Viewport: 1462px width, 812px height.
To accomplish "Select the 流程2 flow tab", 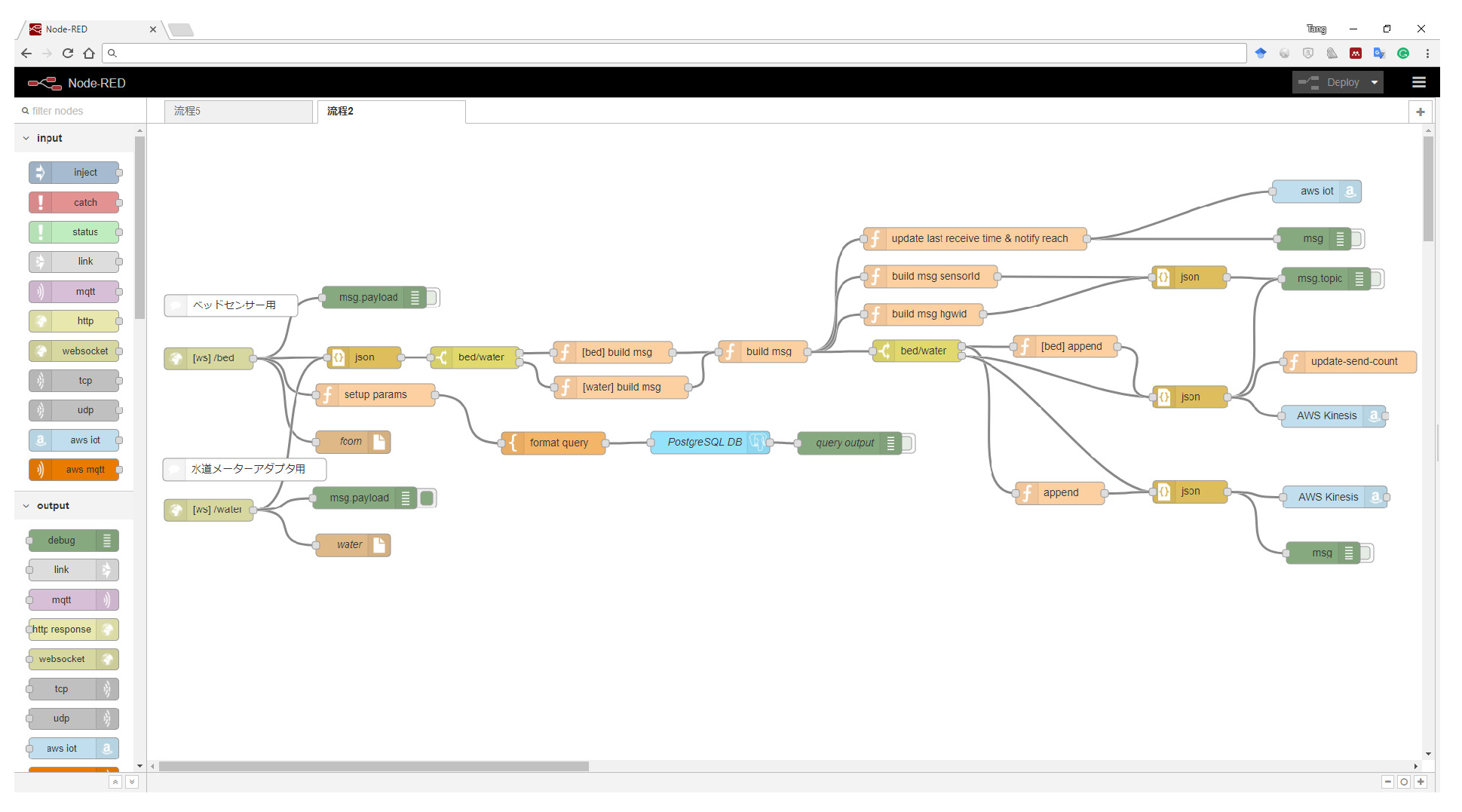I will (x=391, y=112).
